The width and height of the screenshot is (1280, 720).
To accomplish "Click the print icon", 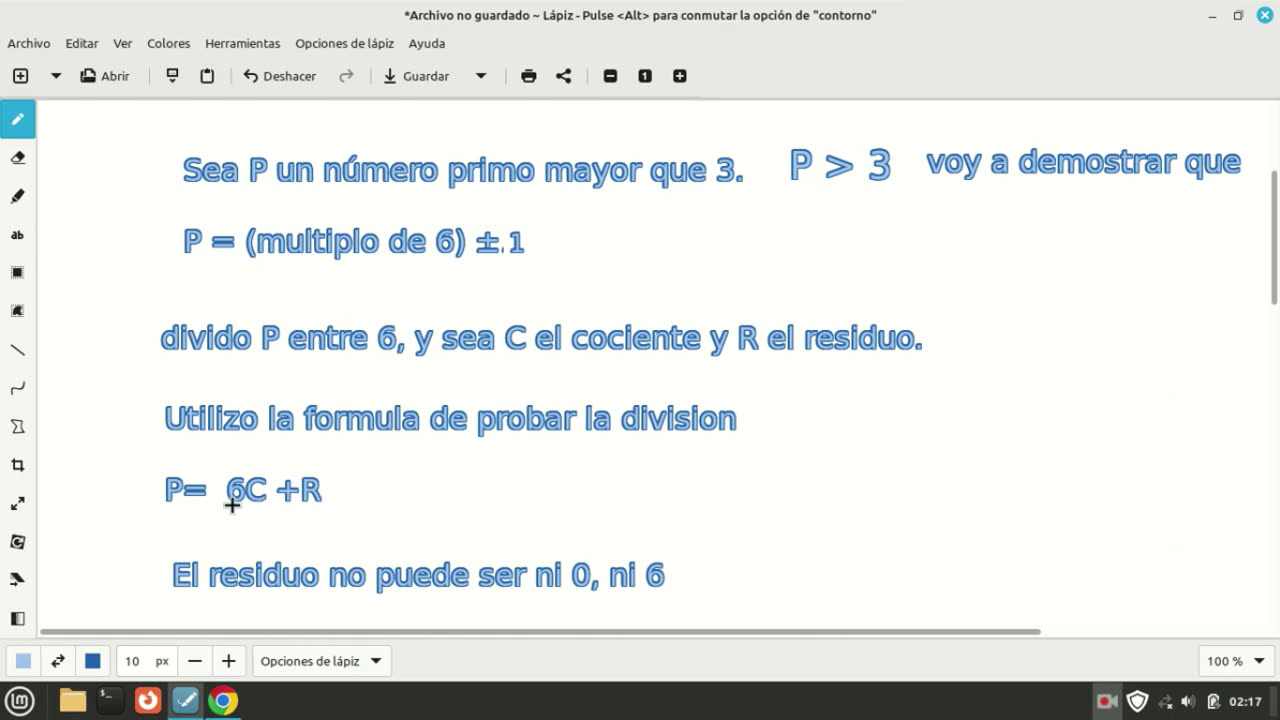I will (x=529, y=76).
